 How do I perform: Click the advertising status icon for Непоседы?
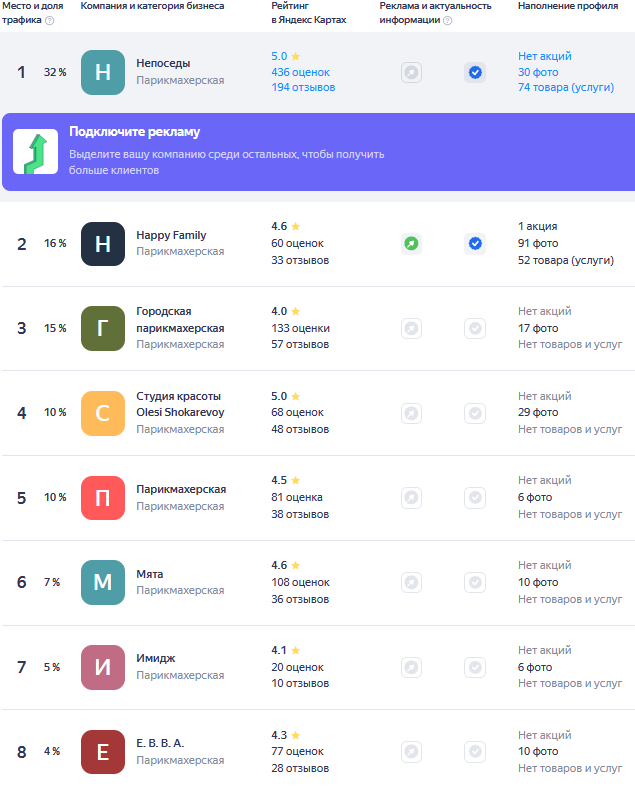(x=411, y=73)
